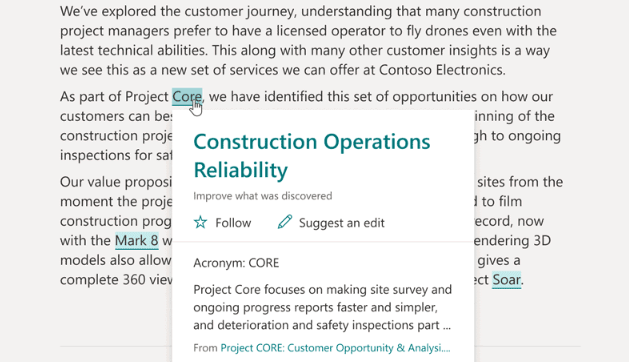Expand the truncated description ellipsis
This screenshot has width=629, height=362.
click(x=447, y=325)
